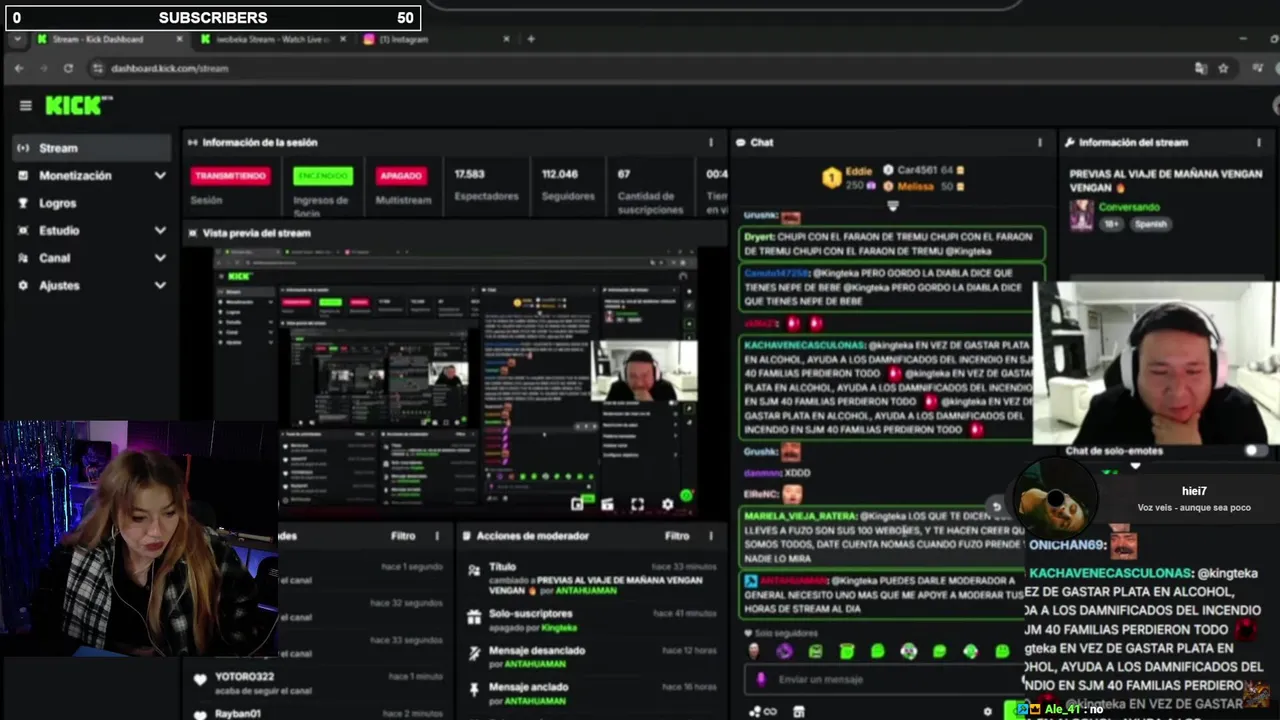The width and height of the screenshot is (1280, 720).
Task: Click the points infinity icon below chat
Action: 762,712
